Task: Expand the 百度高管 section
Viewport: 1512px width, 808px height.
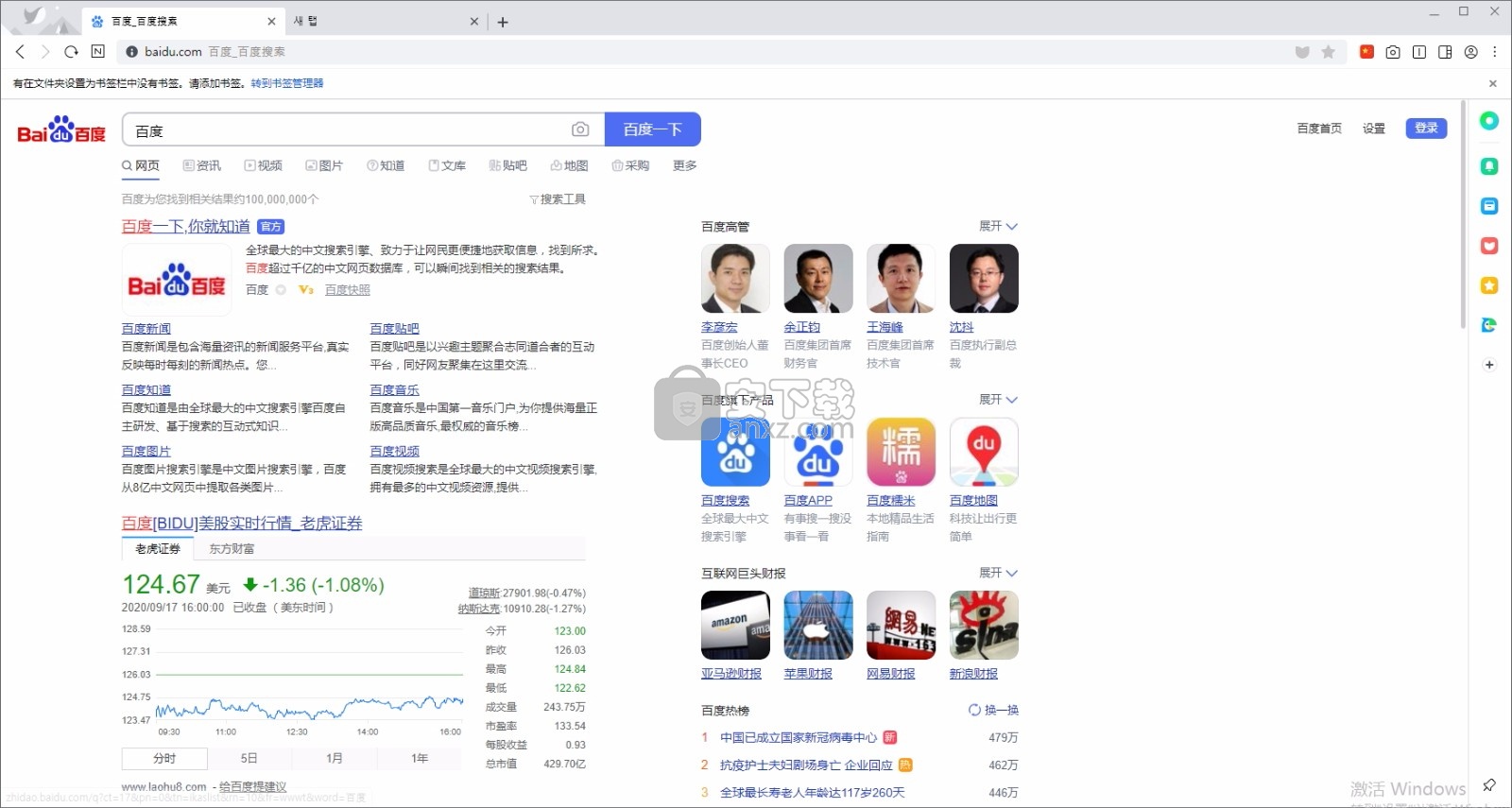Action: tap(998, 226)
